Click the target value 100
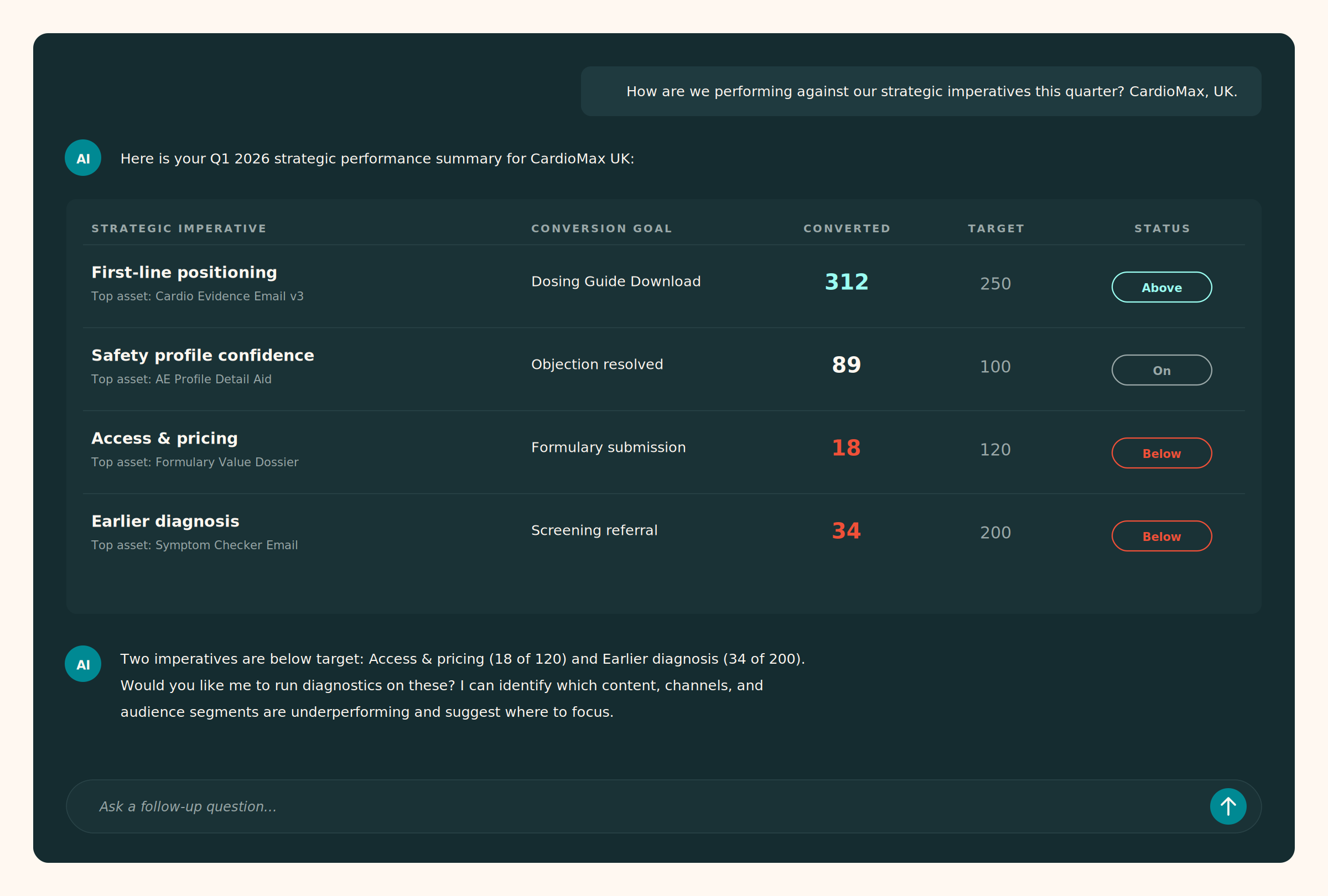This screenshot has width=1328, height=896. (x=995, y=367)
